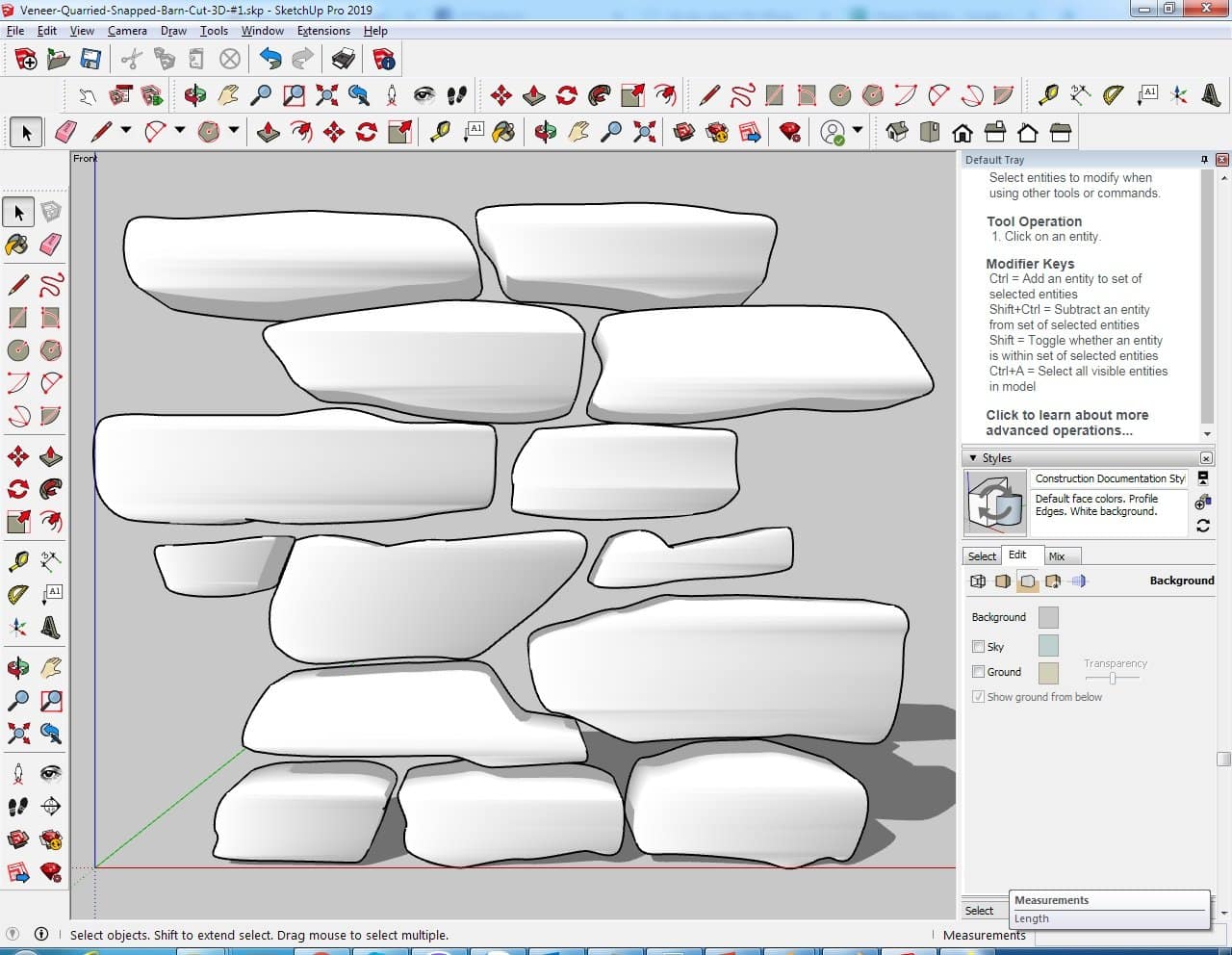Click the Undo arrow icon
This screenshot has width=1232, height=955.
point(270,60)
